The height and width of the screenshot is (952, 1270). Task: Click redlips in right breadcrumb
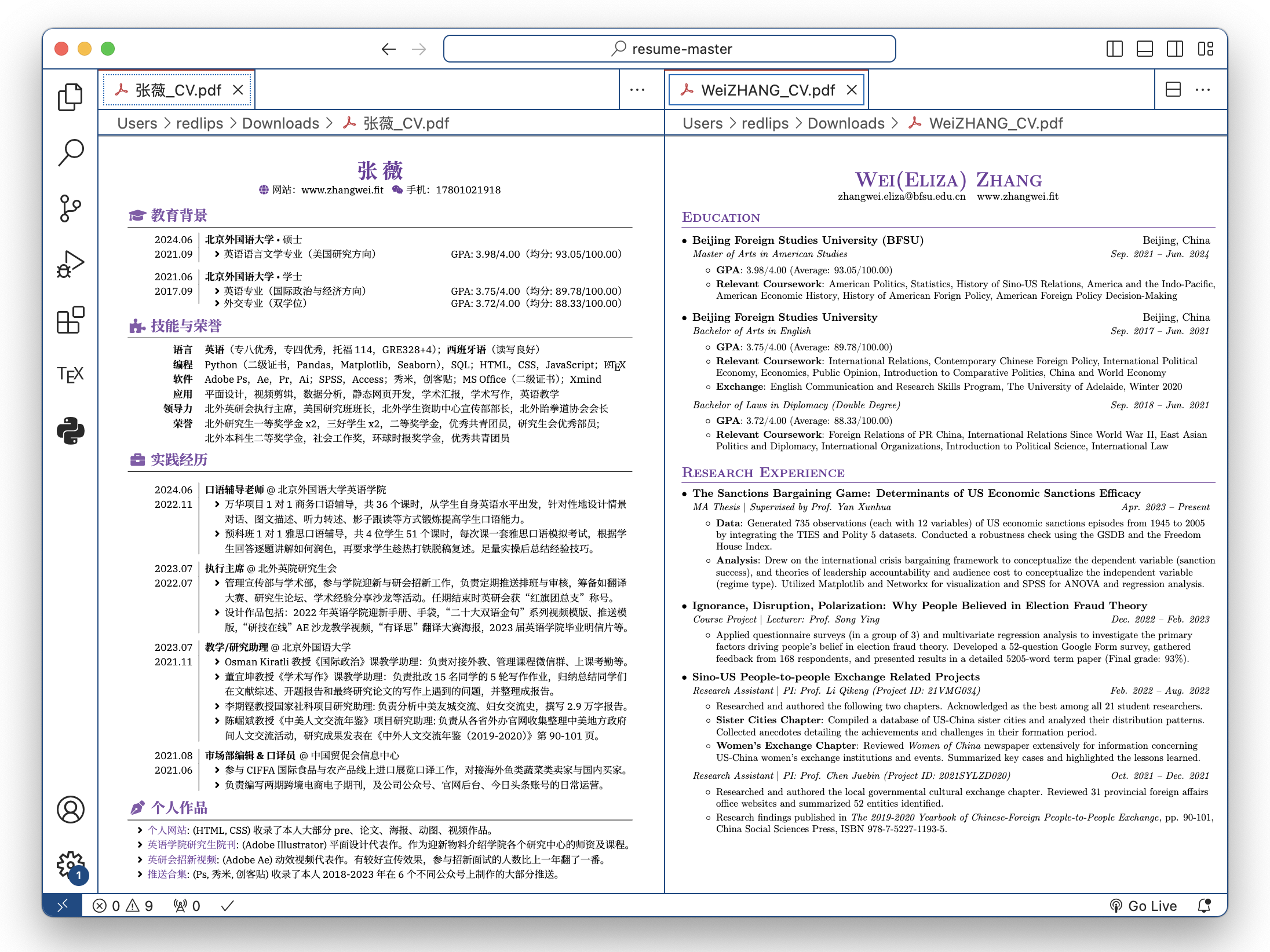765,123
